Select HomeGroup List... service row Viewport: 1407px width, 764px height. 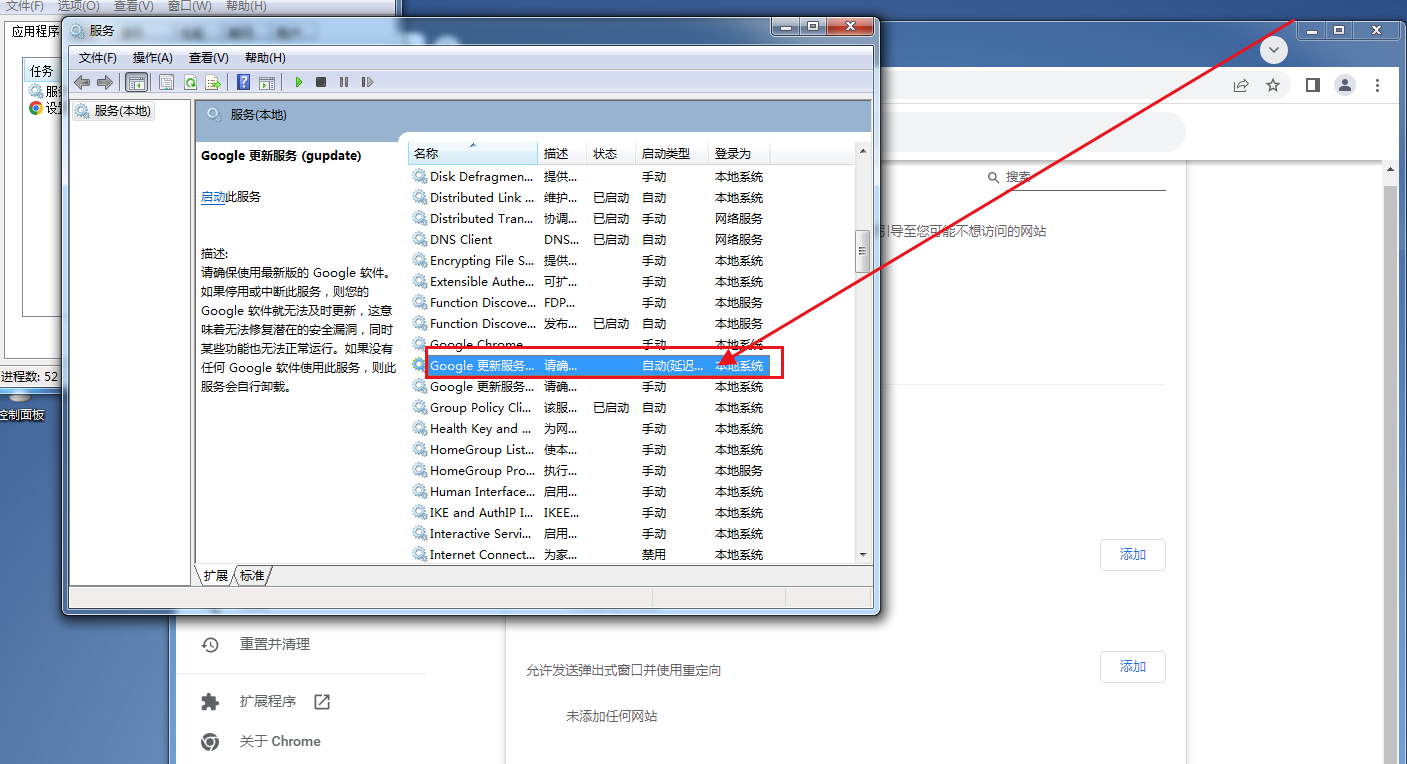click(590, 449)
